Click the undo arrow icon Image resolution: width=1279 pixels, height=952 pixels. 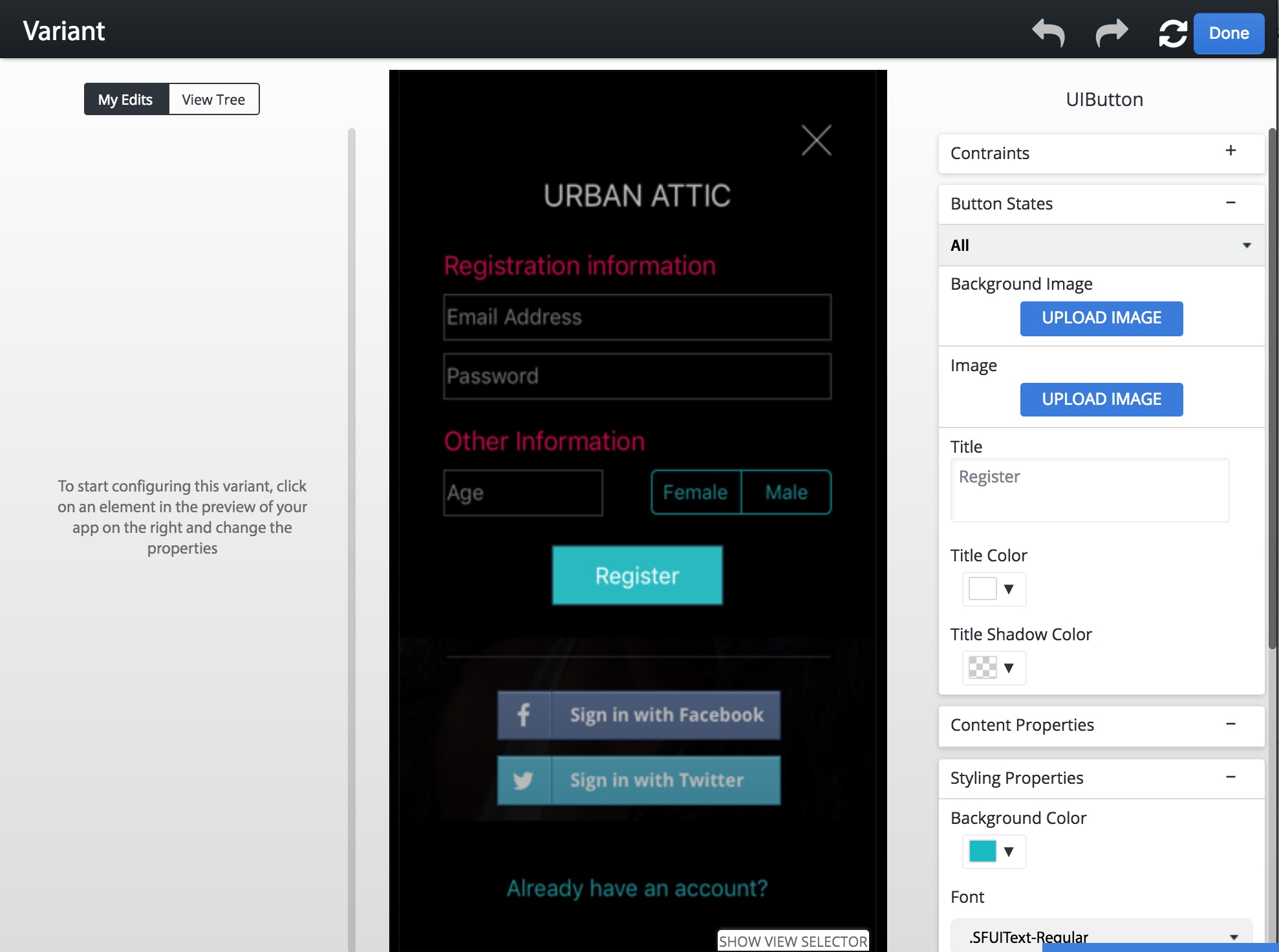(1049, 33)
